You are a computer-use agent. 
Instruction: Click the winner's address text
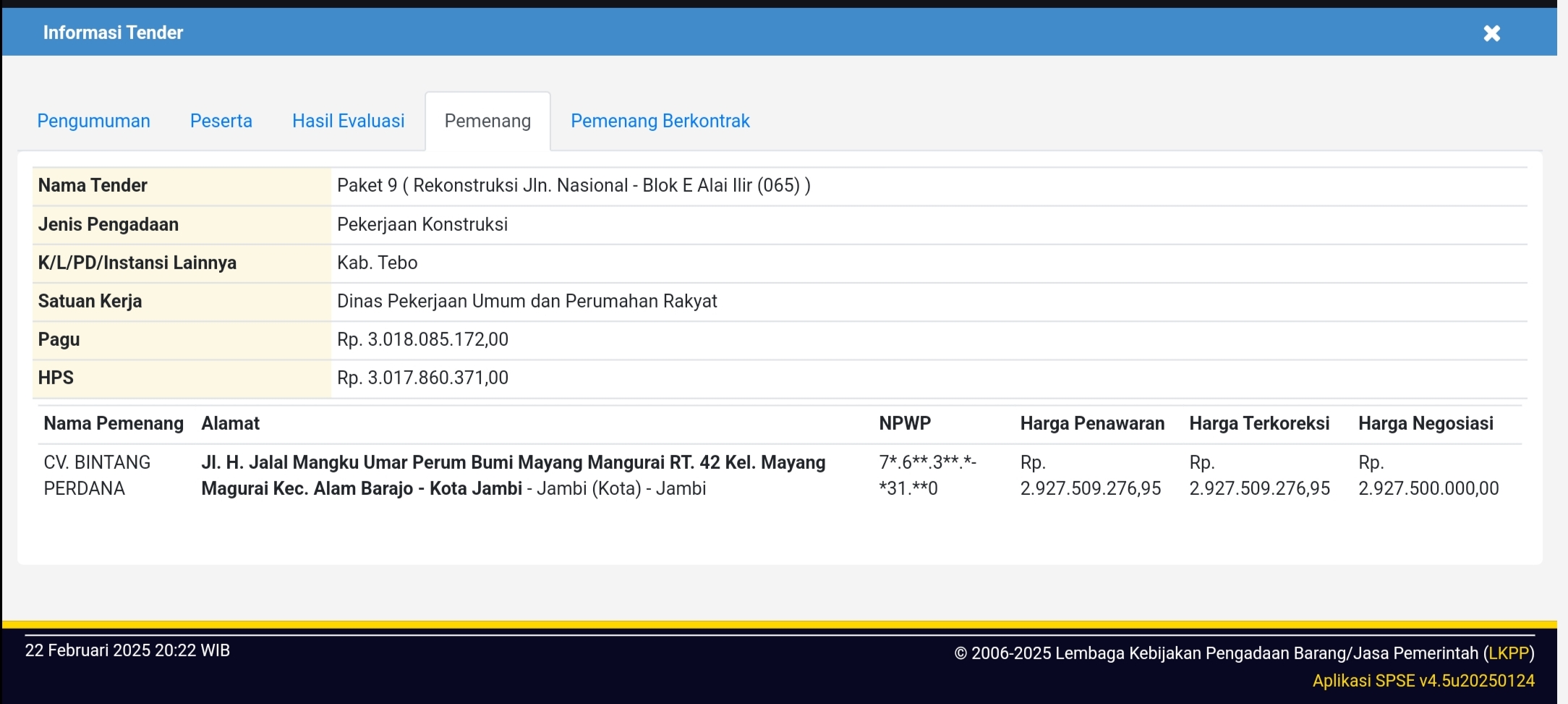(x=513, y=475)
